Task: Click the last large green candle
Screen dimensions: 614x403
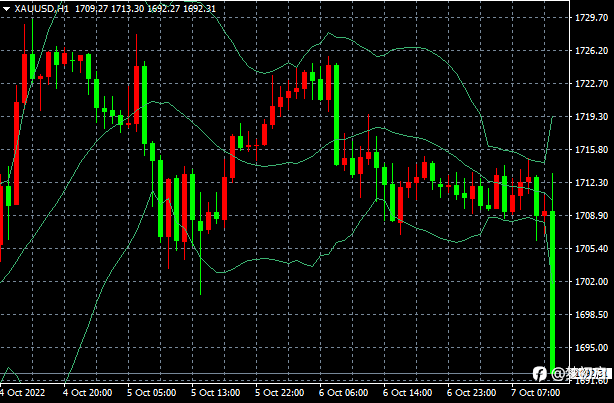Action: pyautogui.click(x=553, y=292)
